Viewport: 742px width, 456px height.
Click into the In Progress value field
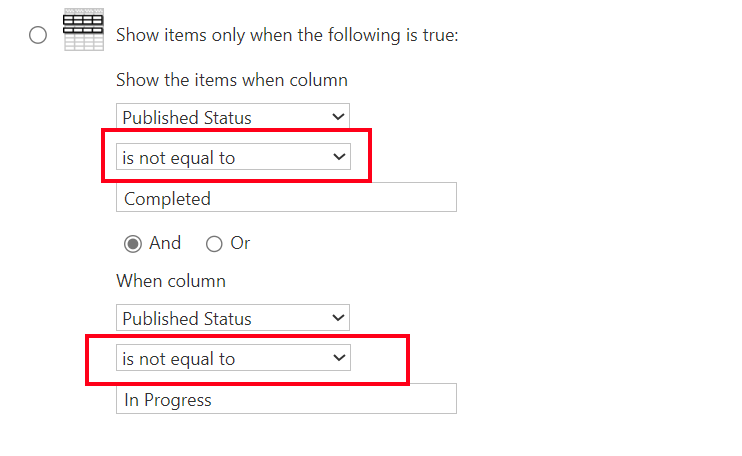[x=286, y=399]
